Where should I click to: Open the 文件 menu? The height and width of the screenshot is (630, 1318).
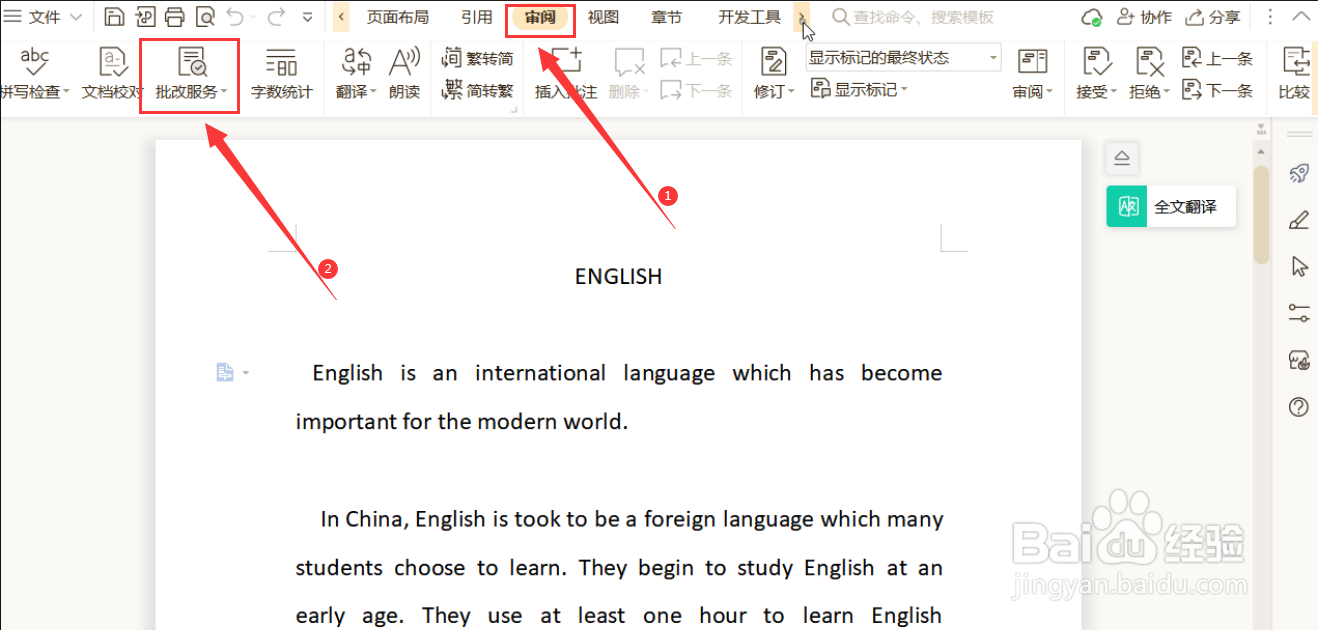coord(44,17)
